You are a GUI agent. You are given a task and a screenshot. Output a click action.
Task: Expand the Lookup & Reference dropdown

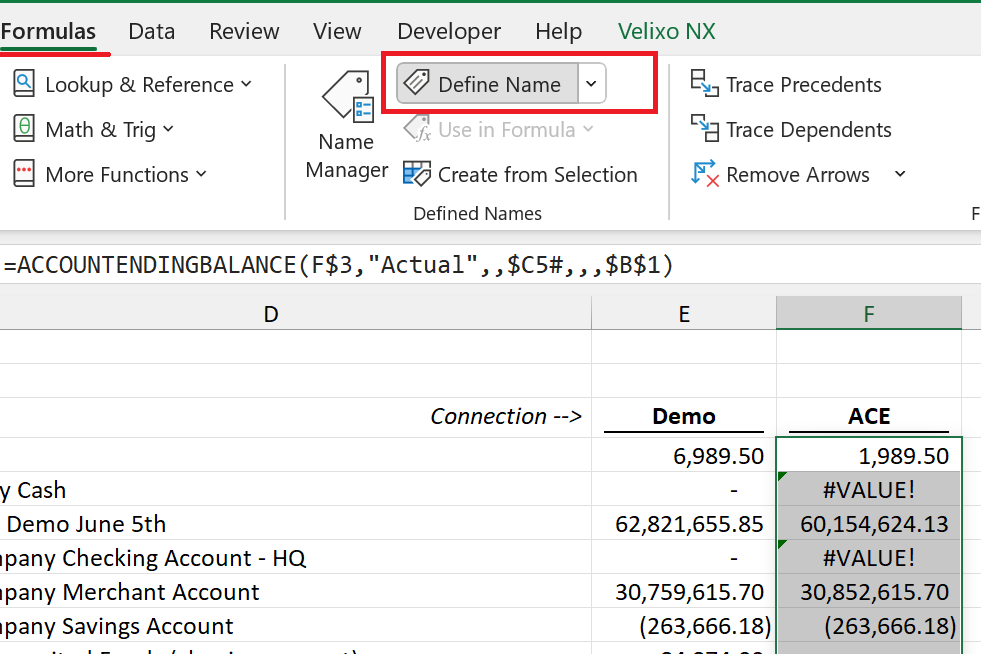pyautogui.click(x=247, y=84)
